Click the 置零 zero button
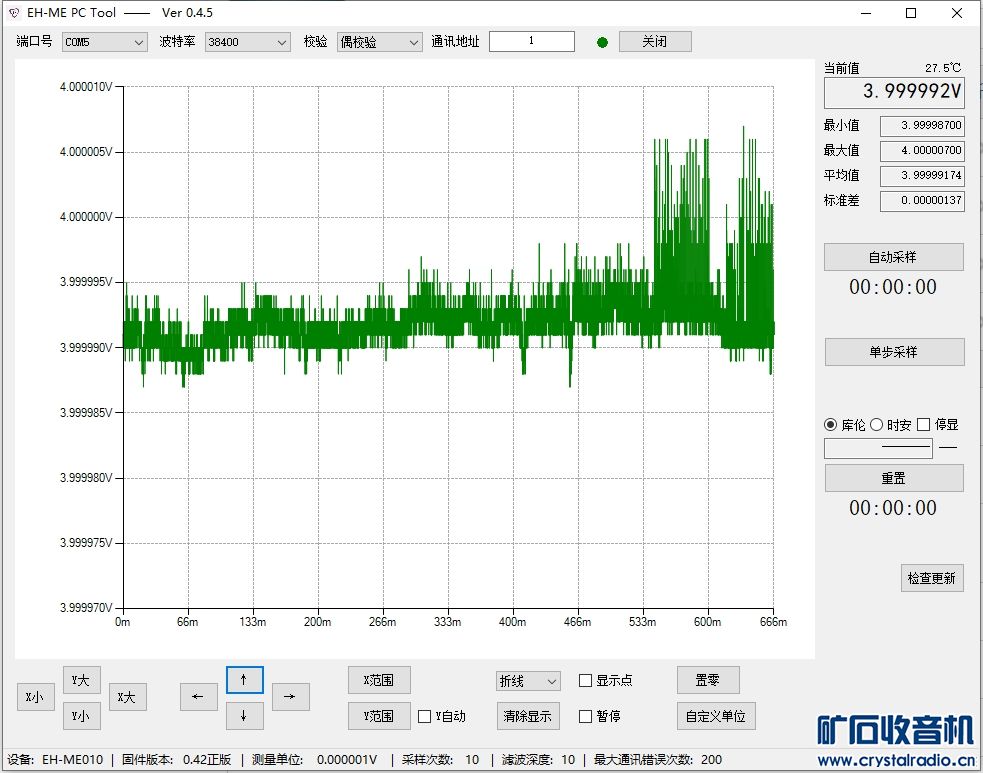This screenshot has width=983, height=773. click(x=708, y=680)
